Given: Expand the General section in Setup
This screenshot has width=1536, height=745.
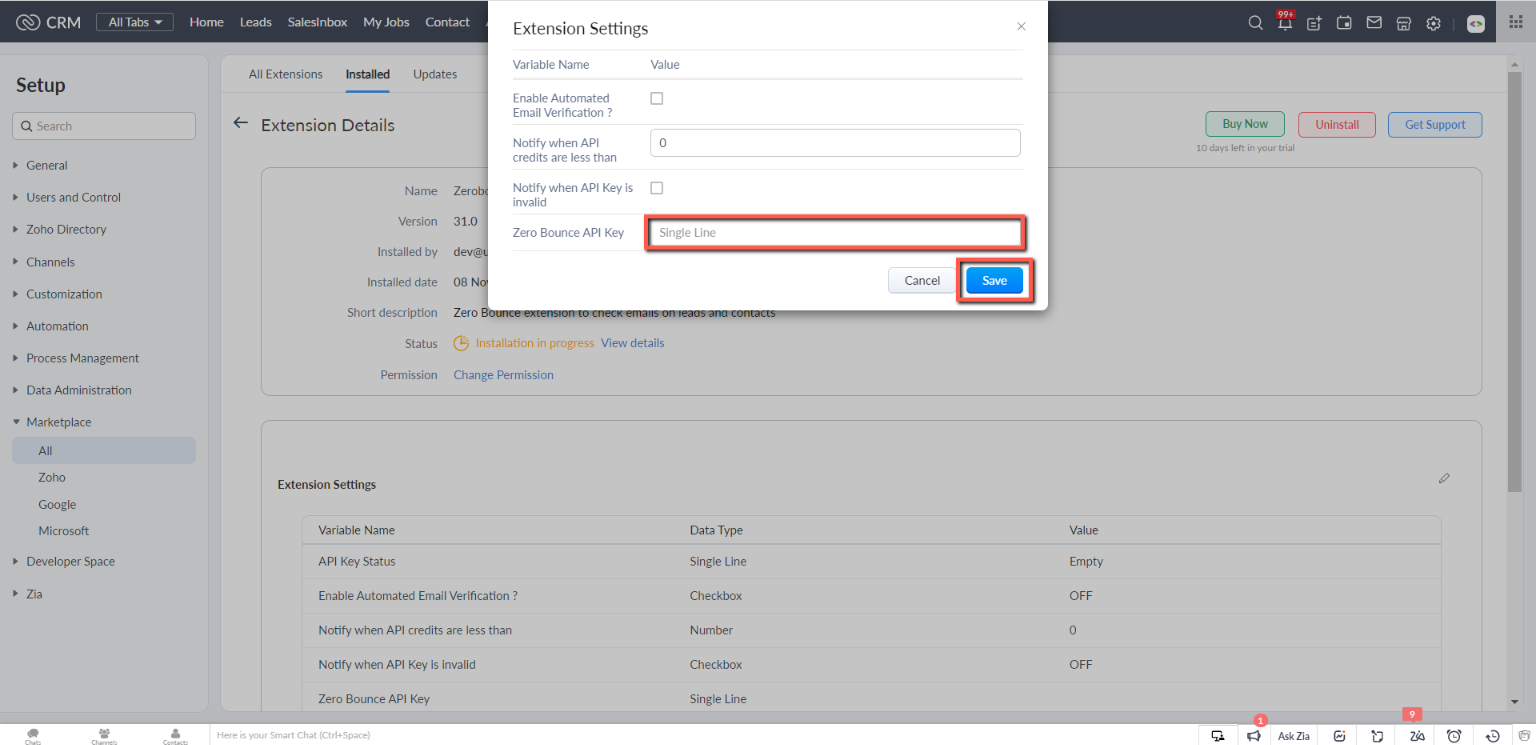Looking at the screenshot, I should point(47,165).
